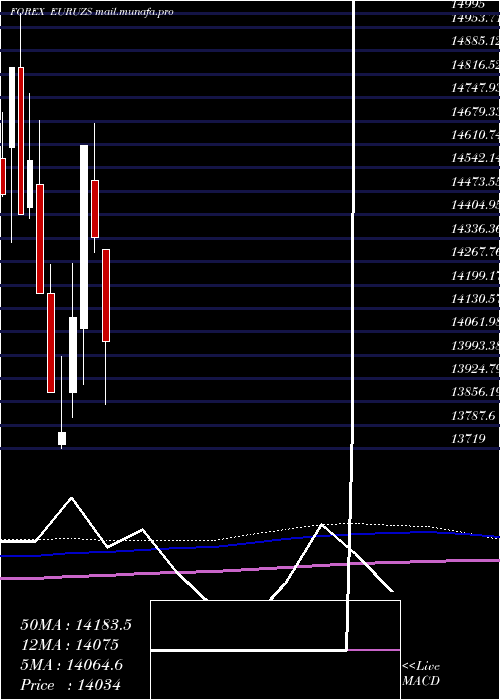Click the 5MA : 14064.6 value
This screenshot has width=500, height=700.
coord(71,665)
